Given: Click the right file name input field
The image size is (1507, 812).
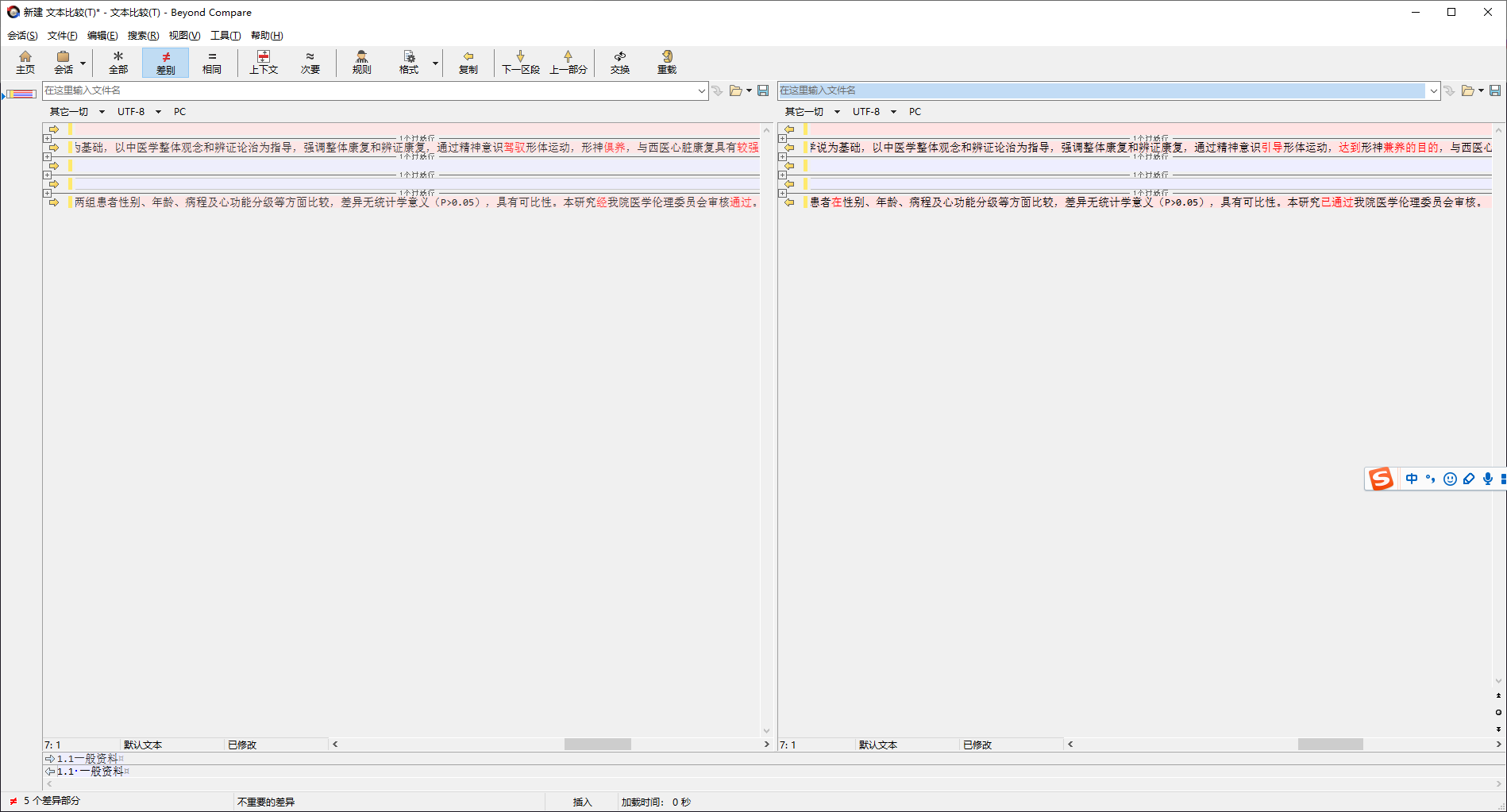Looking at the screenshot, I should point(1102,90).
